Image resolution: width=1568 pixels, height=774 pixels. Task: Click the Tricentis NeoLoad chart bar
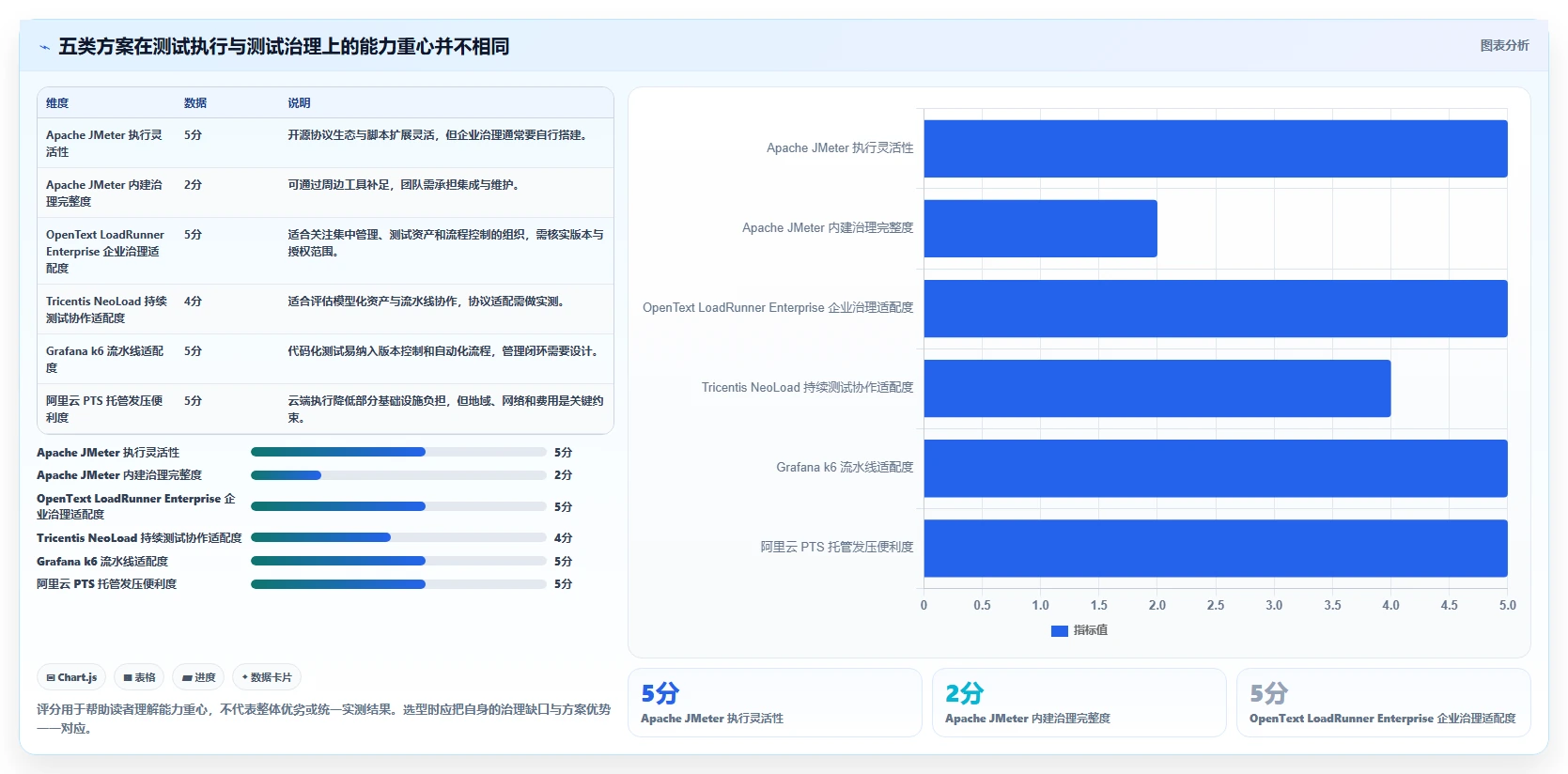coord(1157,388)
